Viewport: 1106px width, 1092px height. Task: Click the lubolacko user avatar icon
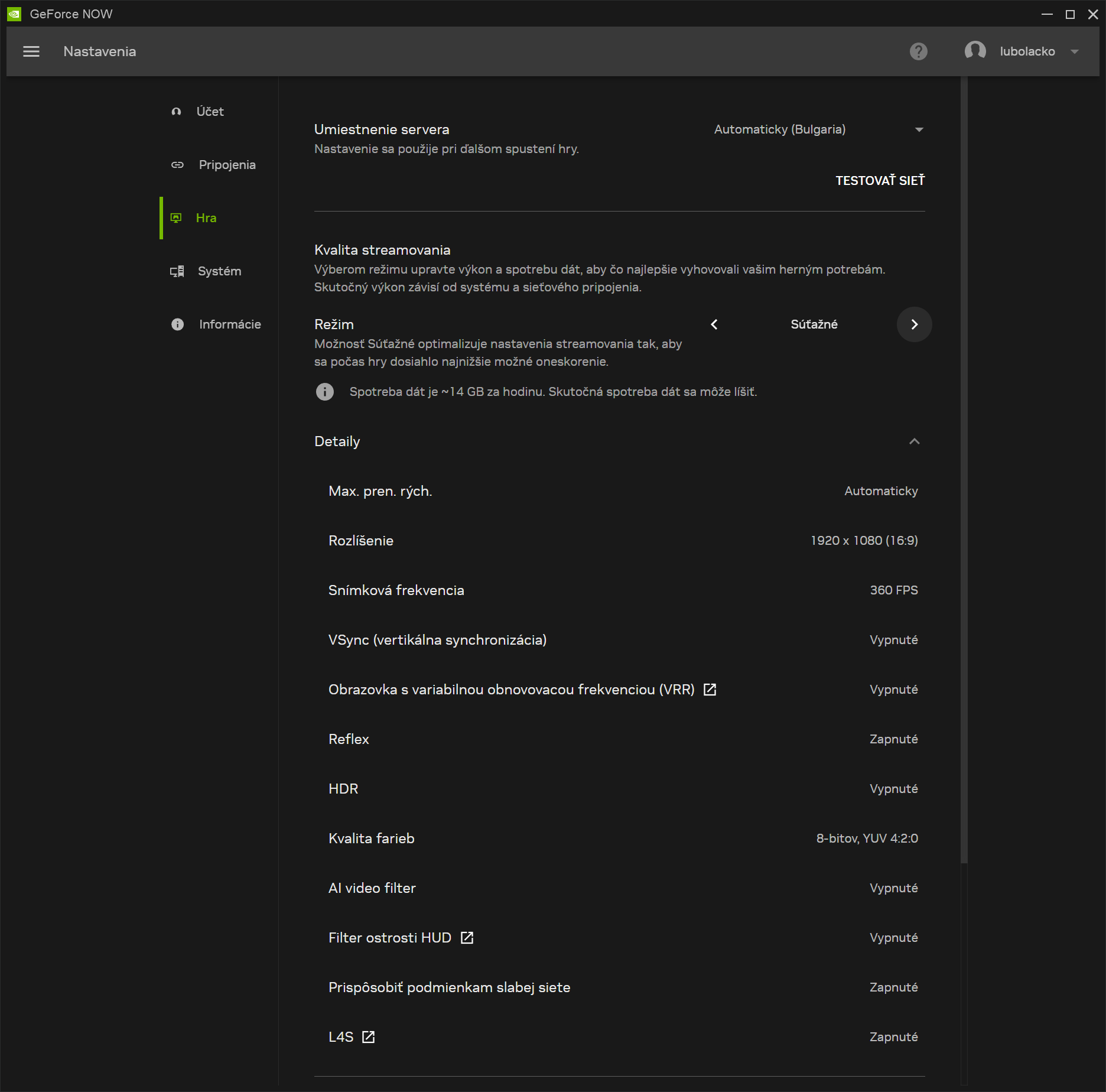(975, 51)
